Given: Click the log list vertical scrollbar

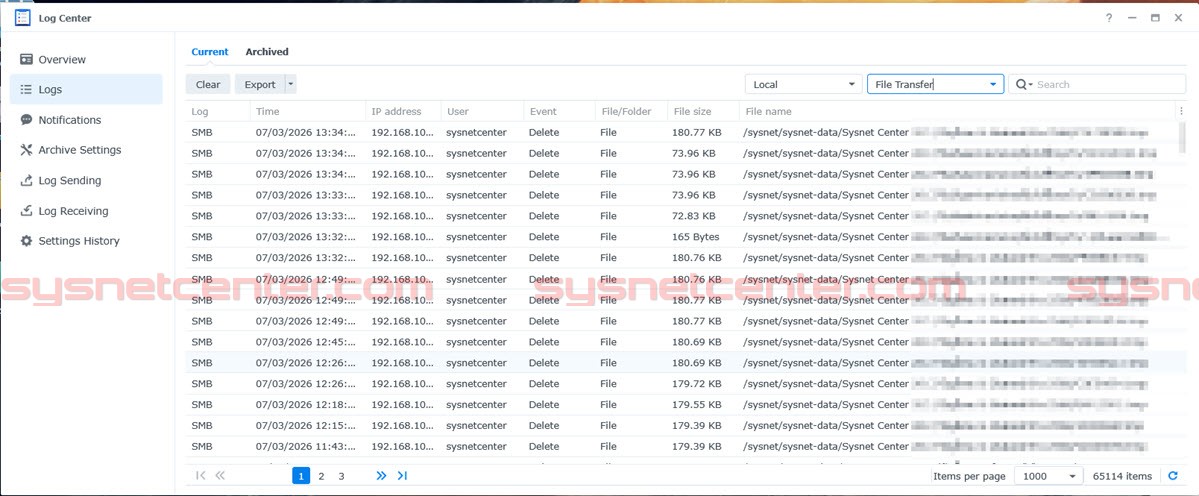Looking at the screenshot, I should tap(1182, 139).
